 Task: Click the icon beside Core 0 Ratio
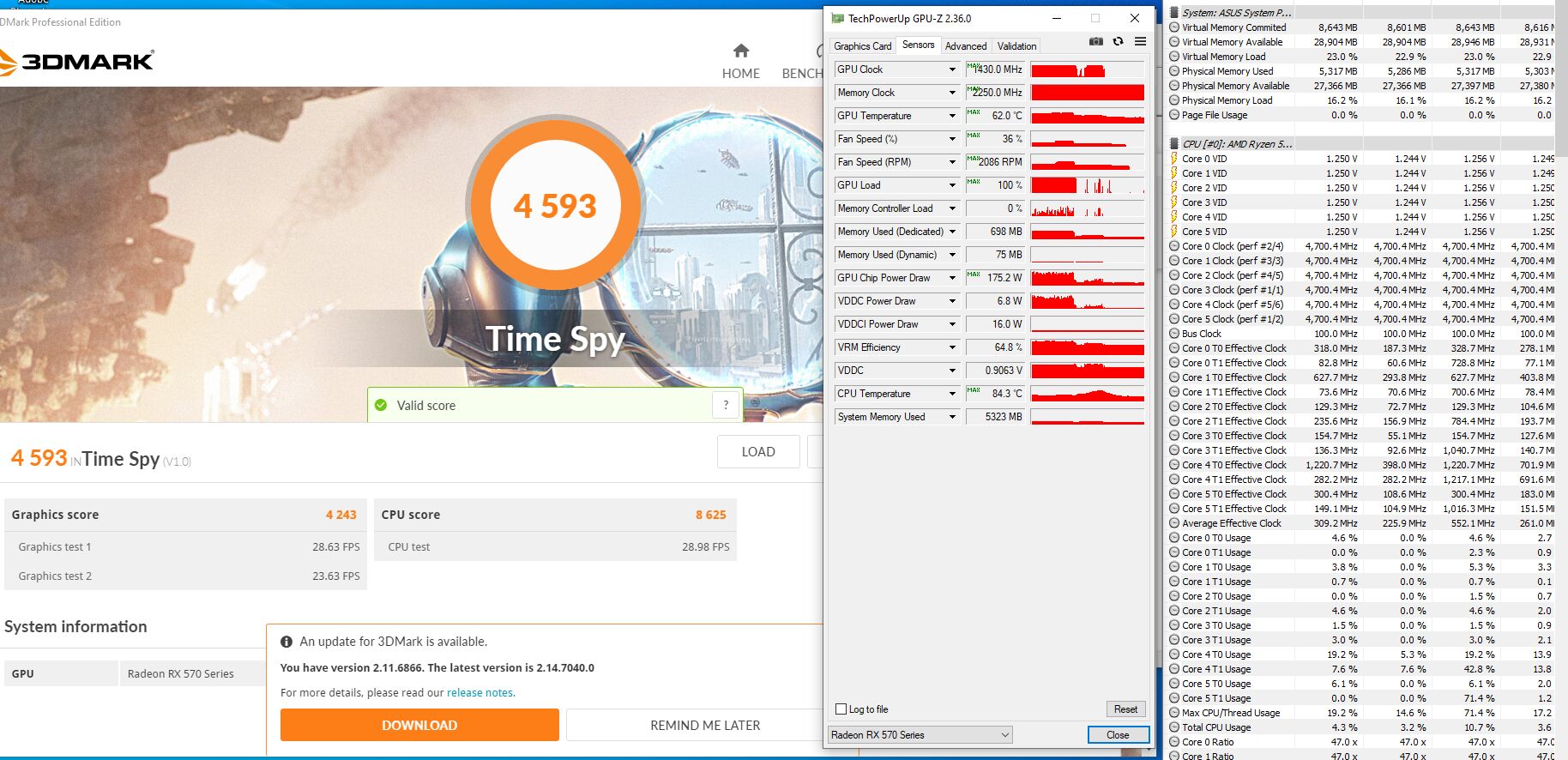pyautogui.click(x=1174, y=742)
